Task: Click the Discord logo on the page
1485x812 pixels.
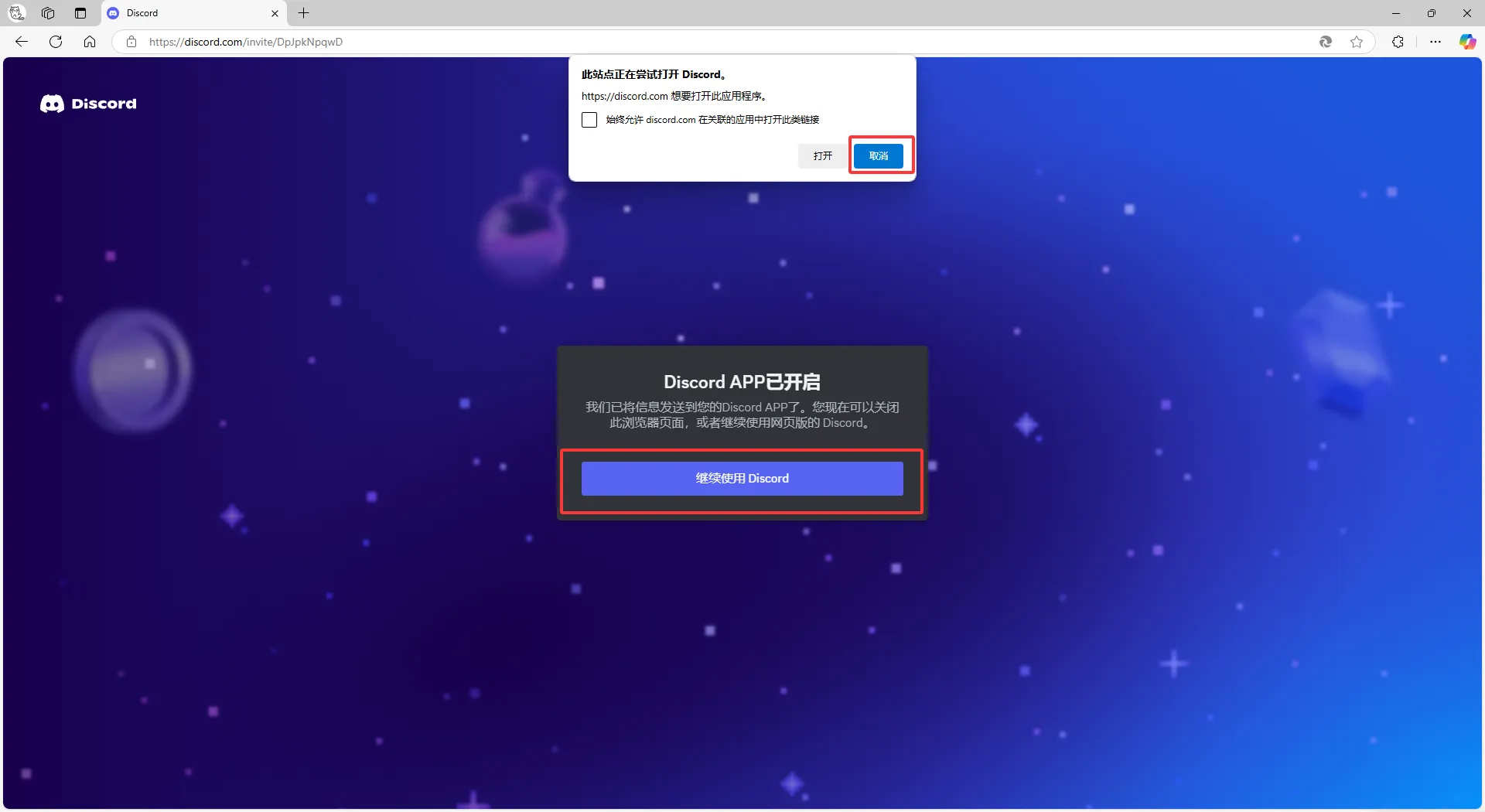Action: point(88,104)
